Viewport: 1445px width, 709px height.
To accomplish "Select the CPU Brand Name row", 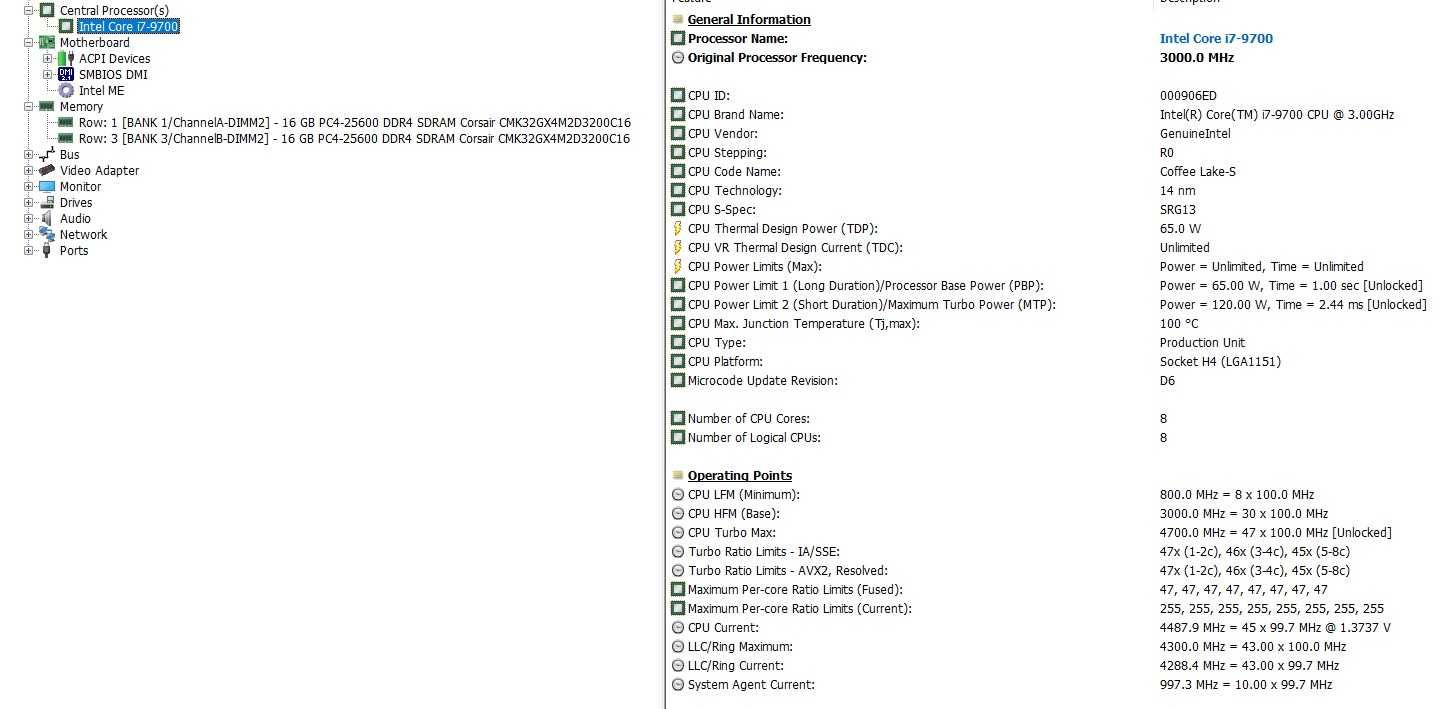I will [x=1055, y=114].
